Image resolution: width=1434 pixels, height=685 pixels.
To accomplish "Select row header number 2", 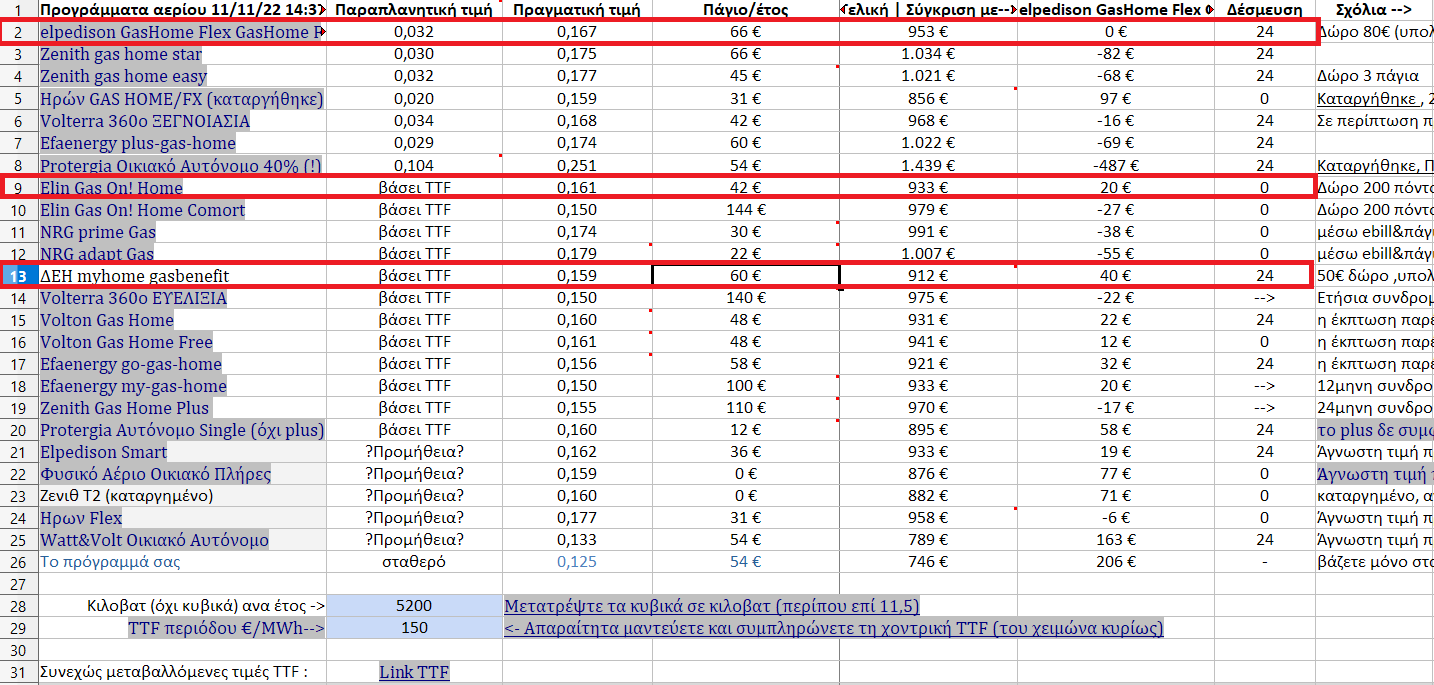I will point(19,32).
